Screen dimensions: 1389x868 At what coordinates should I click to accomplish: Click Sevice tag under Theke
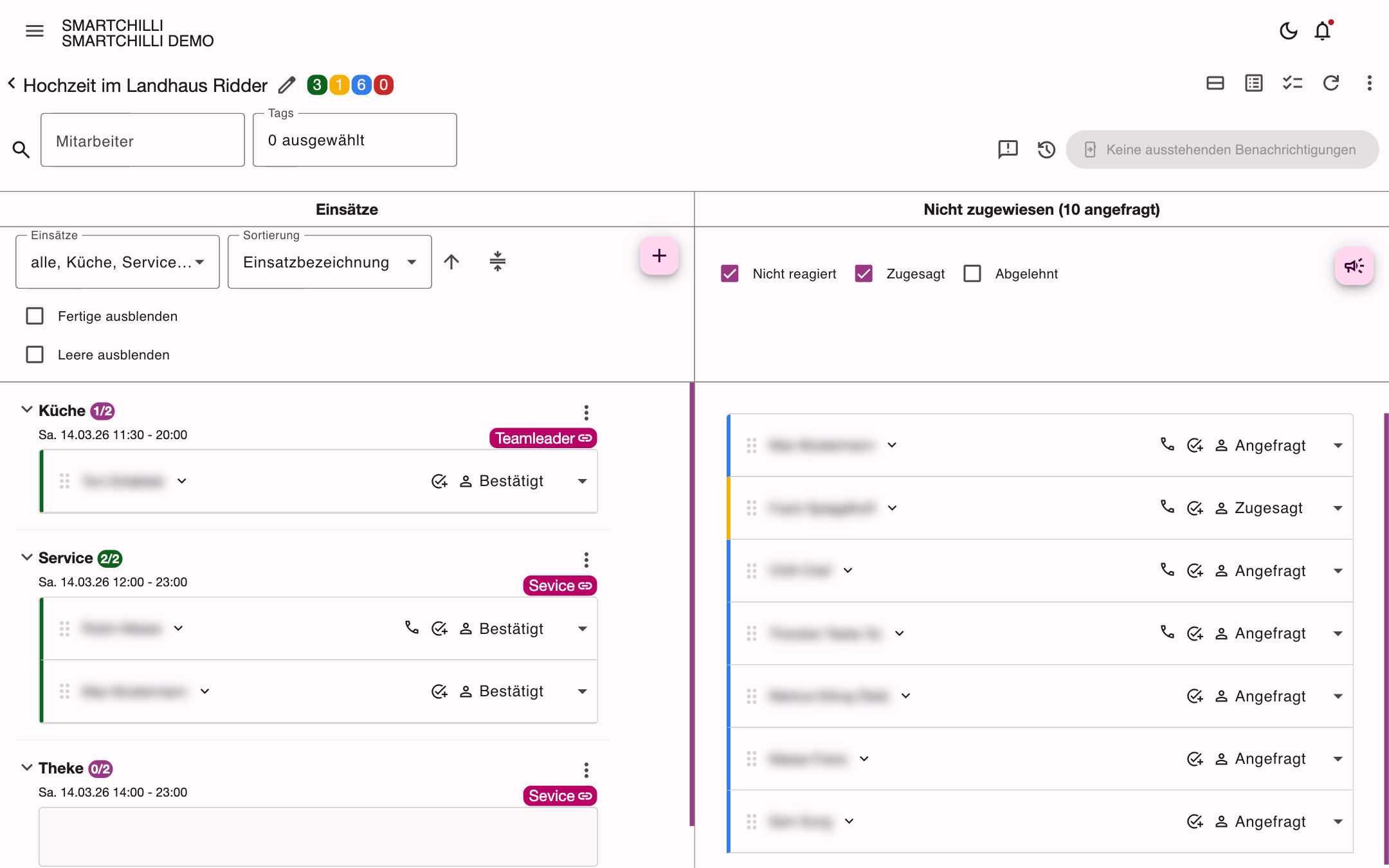[x=560, y=795]
